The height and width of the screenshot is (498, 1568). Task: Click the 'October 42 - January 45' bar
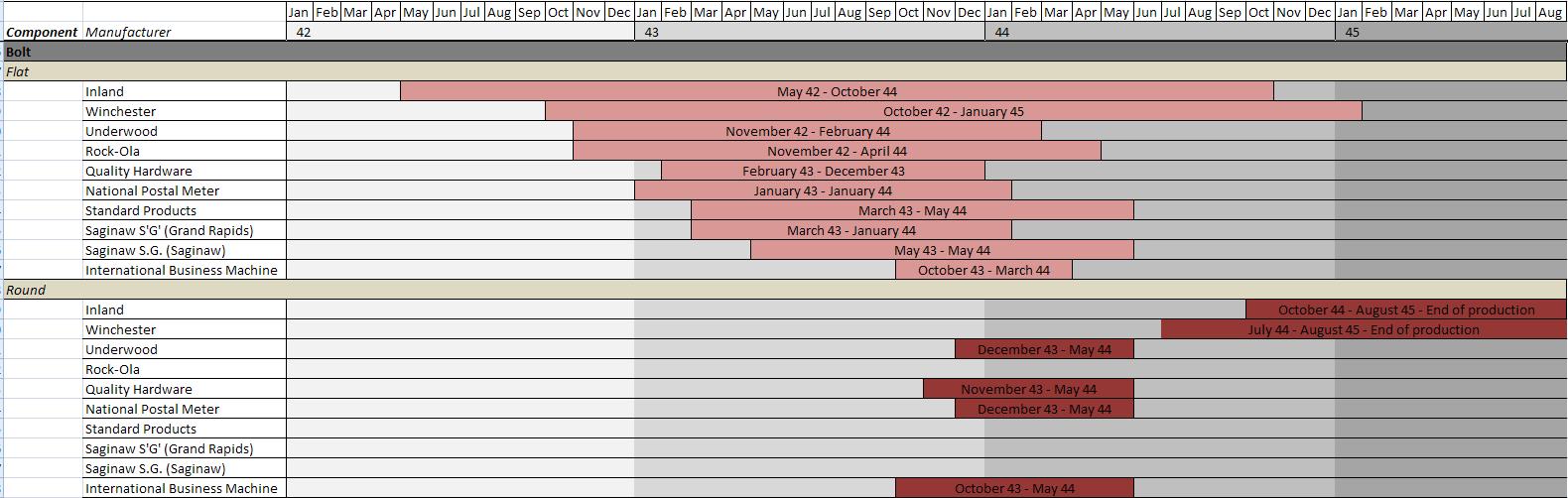954,111
